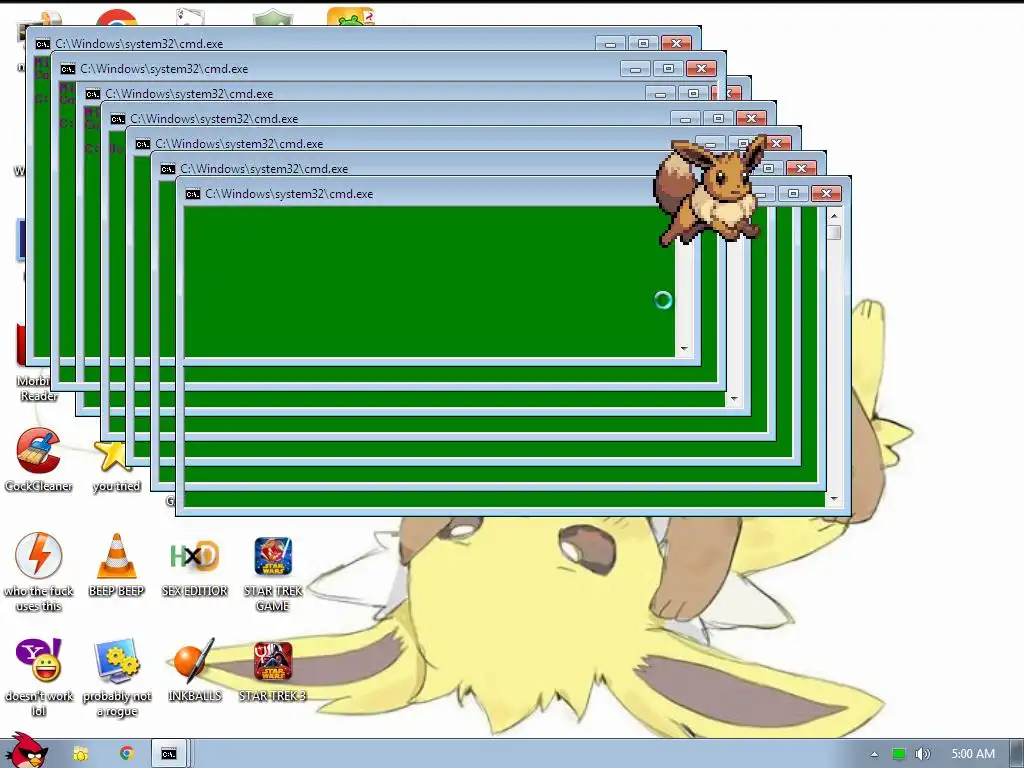Close the third-from-front cmd.exe window
Image resolution: width=1024 pixels, height=768 pixels.
776,143
